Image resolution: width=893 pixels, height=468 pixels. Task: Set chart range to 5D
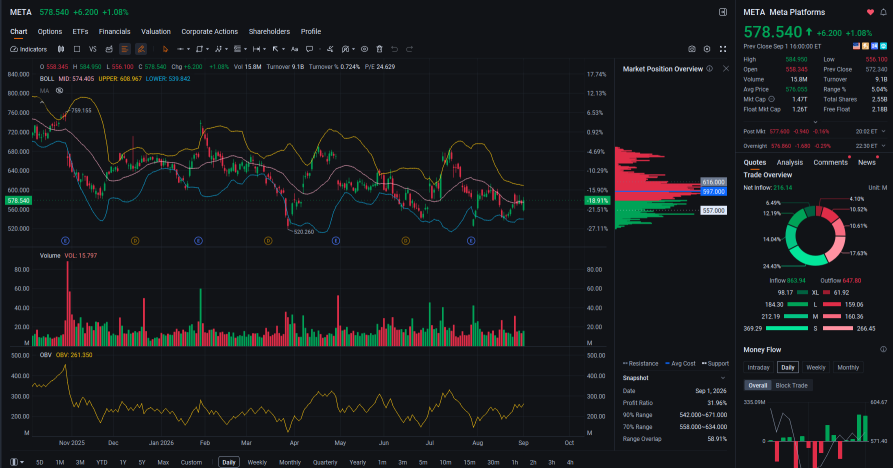click(x=39, y=462)
